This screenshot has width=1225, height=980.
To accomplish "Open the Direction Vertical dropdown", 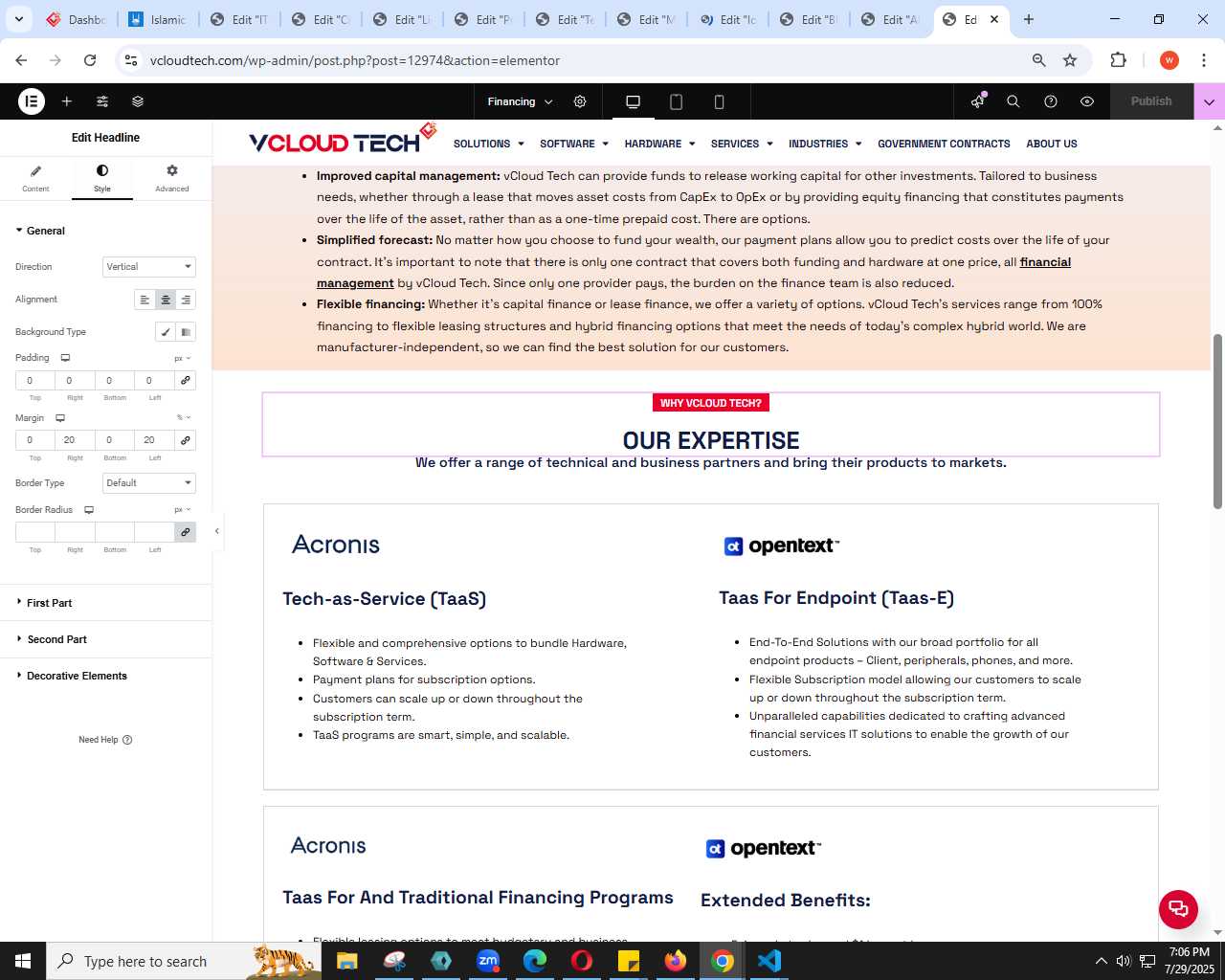I will (x=149, y=267).
